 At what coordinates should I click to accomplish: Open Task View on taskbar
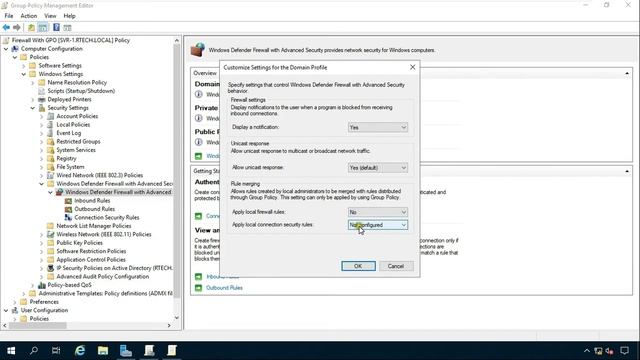56,351
